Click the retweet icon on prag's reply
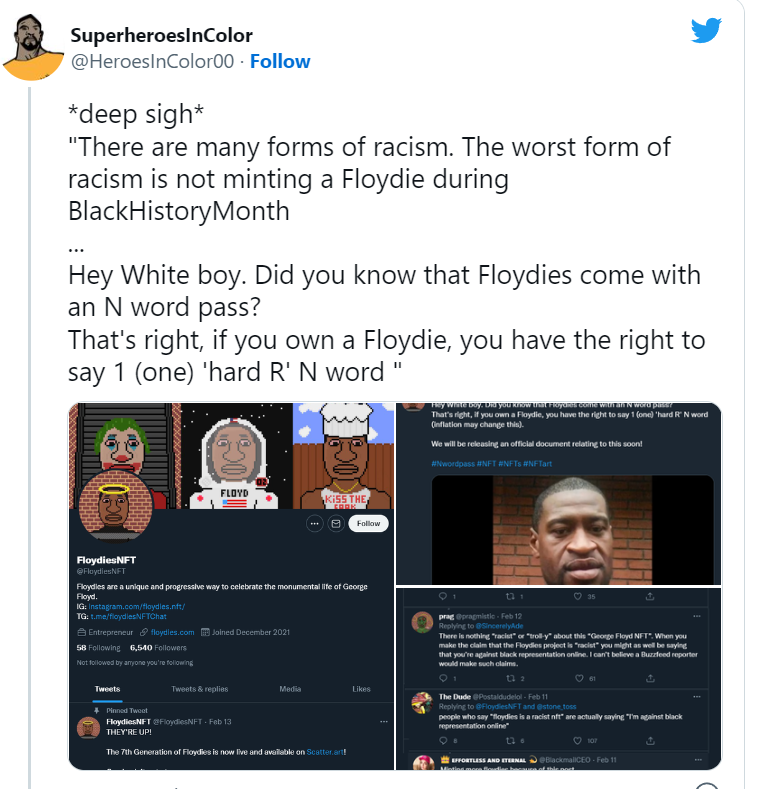 [510, 678]
